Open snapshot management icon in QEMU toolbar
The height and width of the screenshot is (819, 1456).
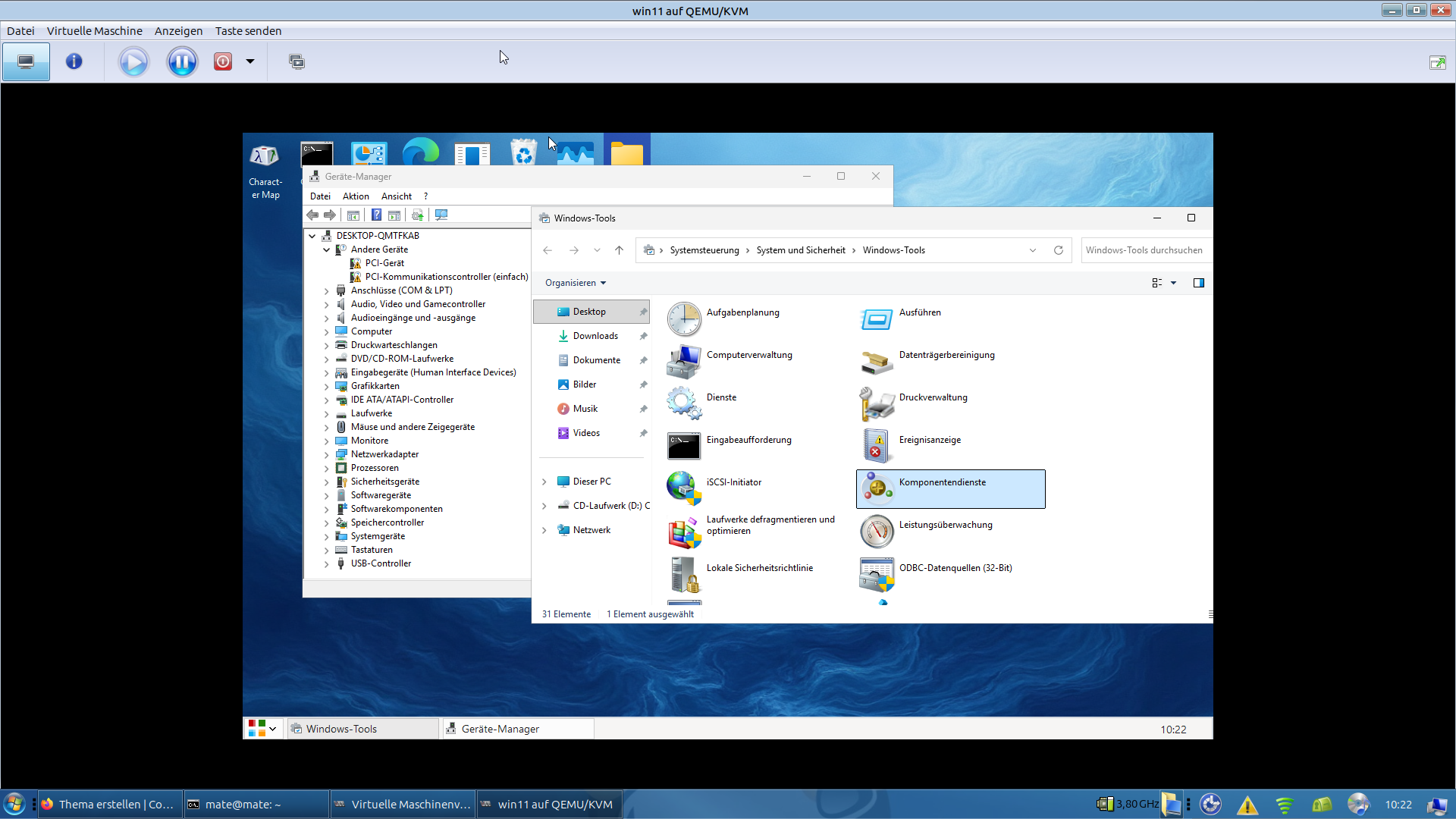(x=297, y=61)
